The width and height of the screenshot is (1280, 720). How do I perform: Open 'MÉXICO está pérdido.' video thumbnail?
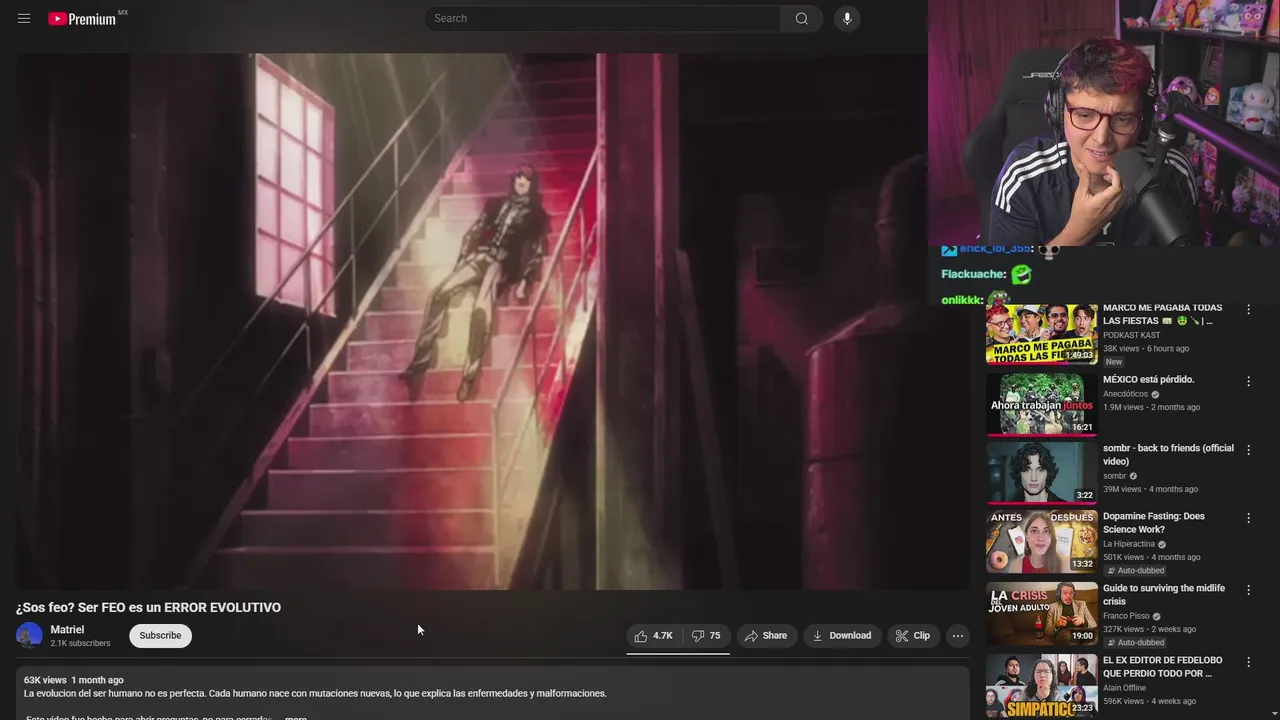pos(1041,404)
